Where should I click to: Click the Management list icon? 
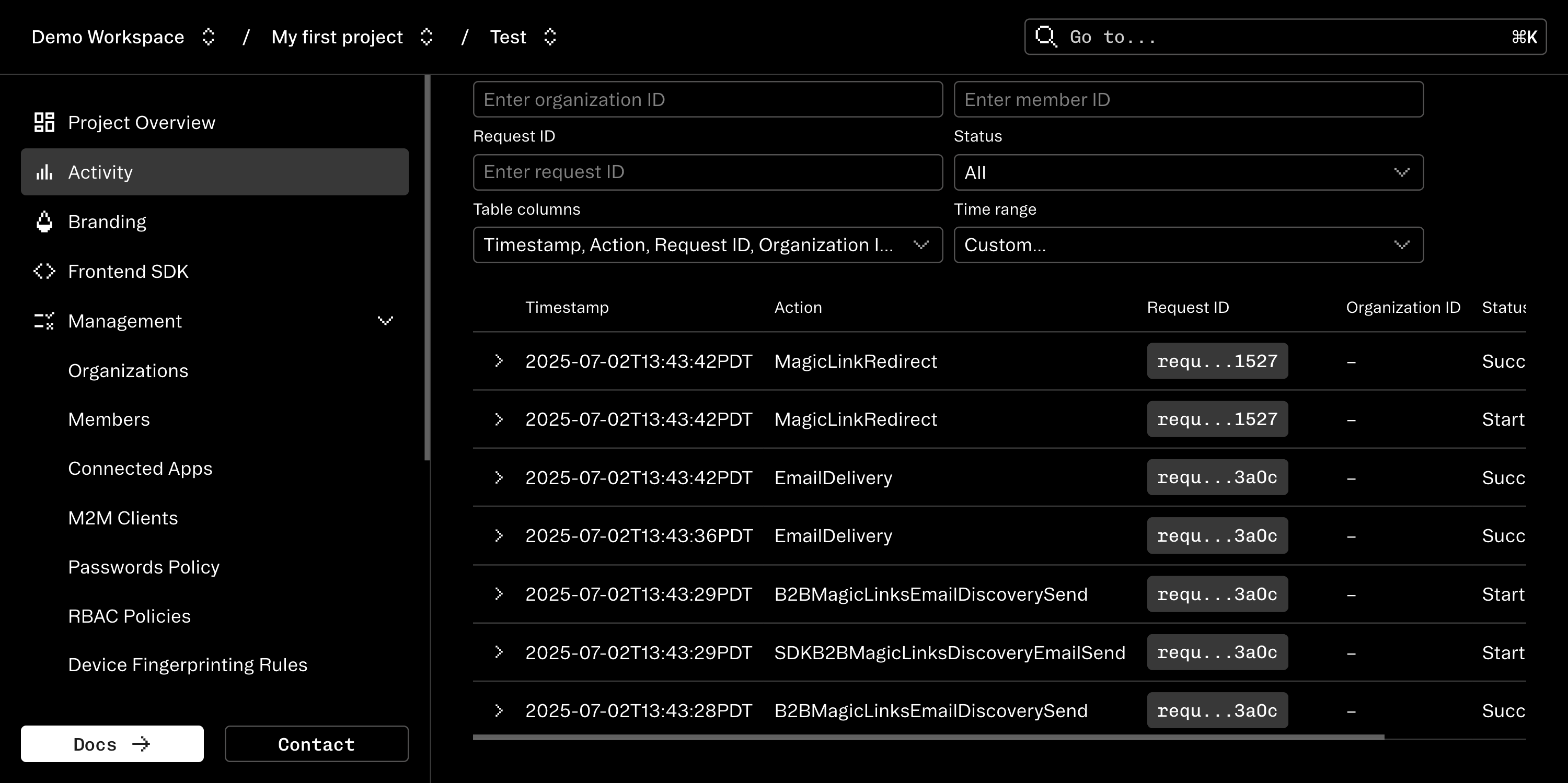[x=44, y=321]
